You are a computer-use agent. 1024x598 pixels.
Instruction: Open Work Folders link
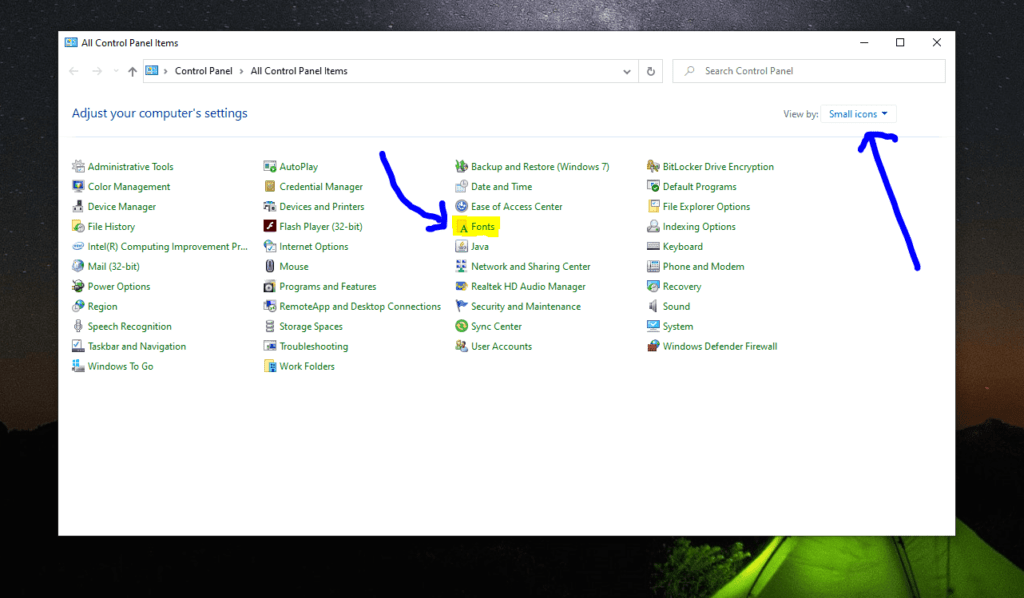(307, 366)
